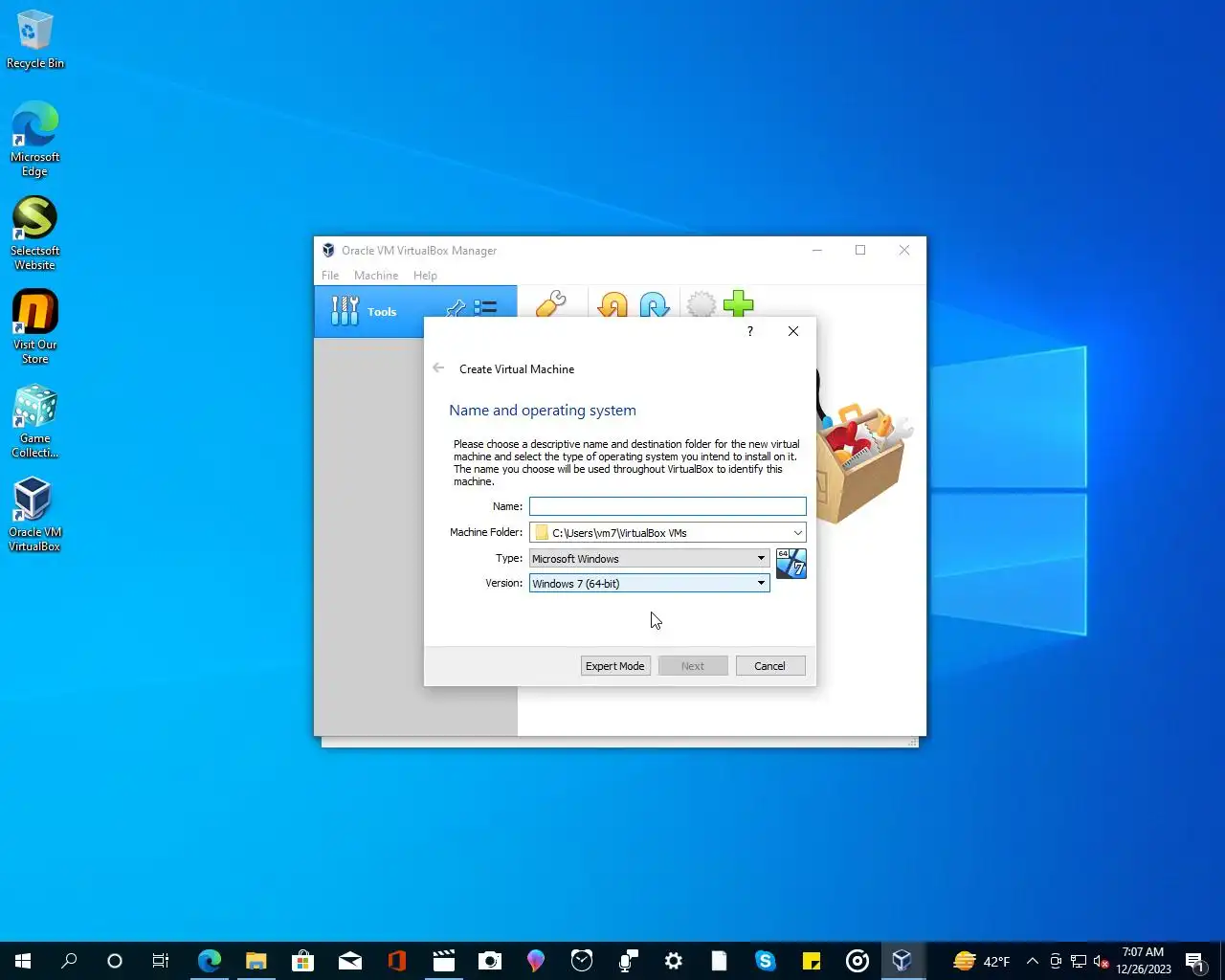Open Mail from the taskbar
The height and width of the screenshot is (980, 1225).
click(x=349, y=961)
